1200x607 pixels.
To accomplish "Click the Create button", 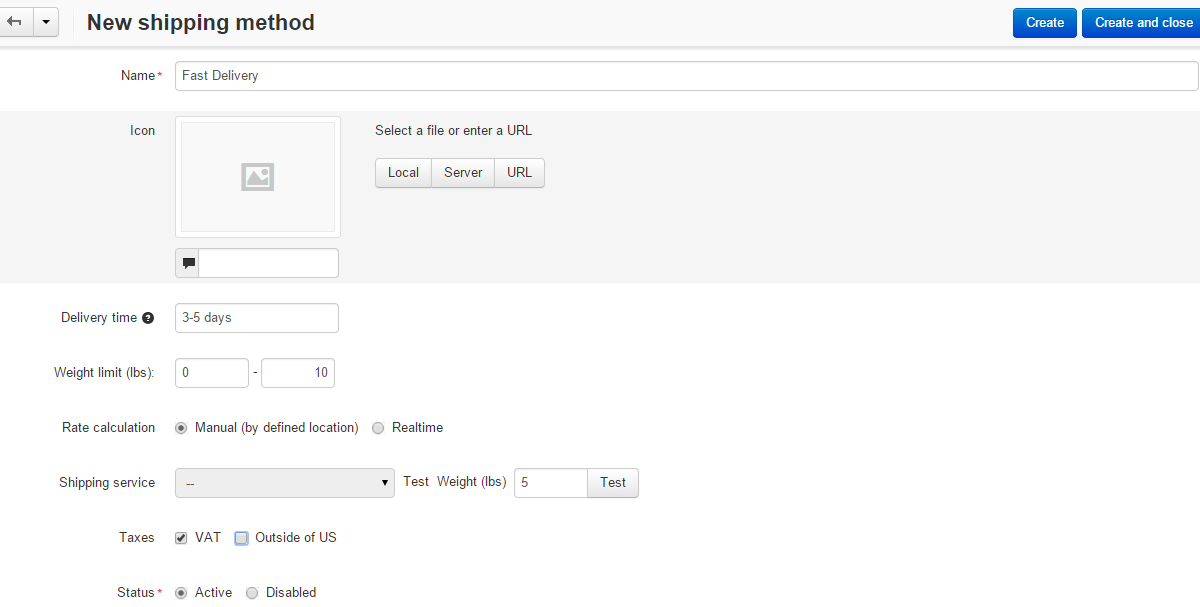I will click(x=1044, y=21).
